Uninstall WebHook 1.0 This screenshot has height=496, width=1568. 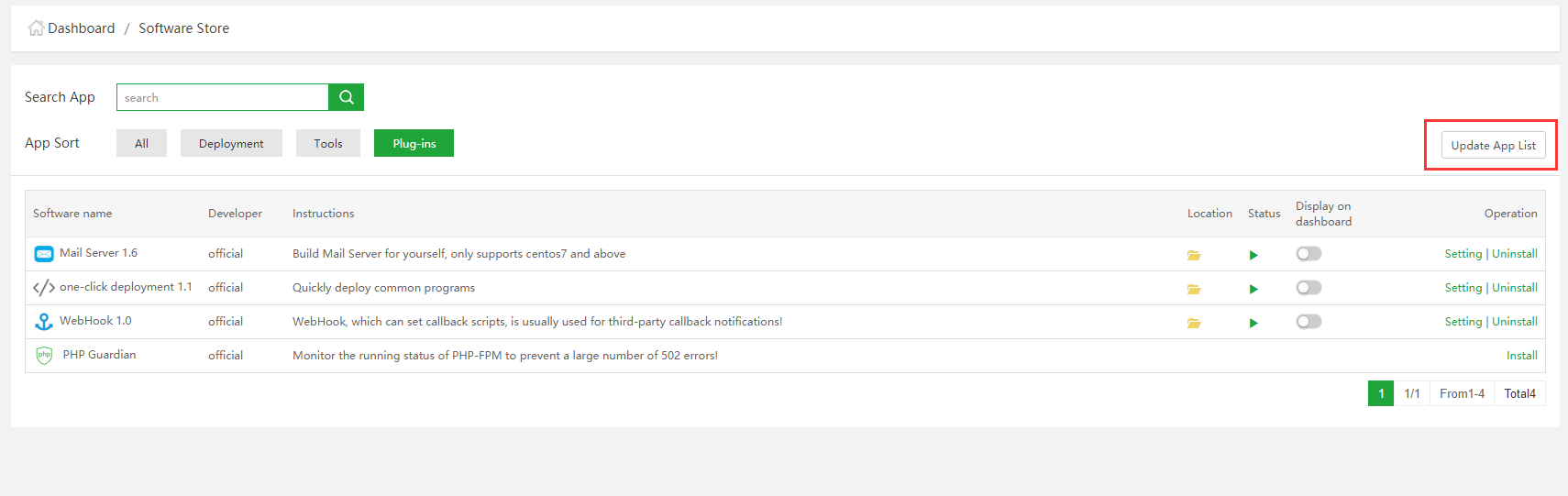coord(1515,322)
